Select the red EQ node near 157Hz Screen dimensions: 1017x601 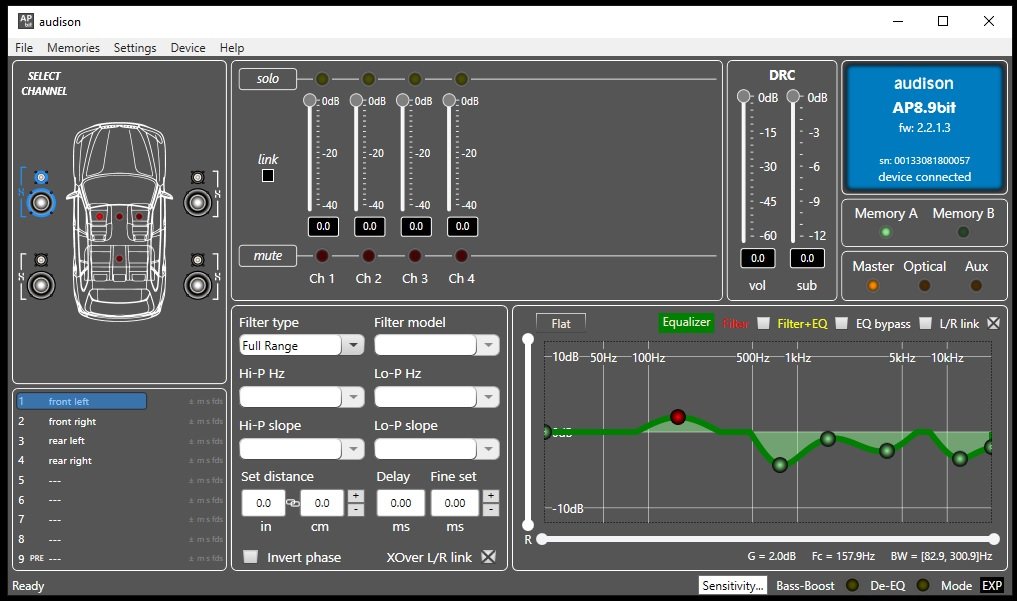point(678,417)
